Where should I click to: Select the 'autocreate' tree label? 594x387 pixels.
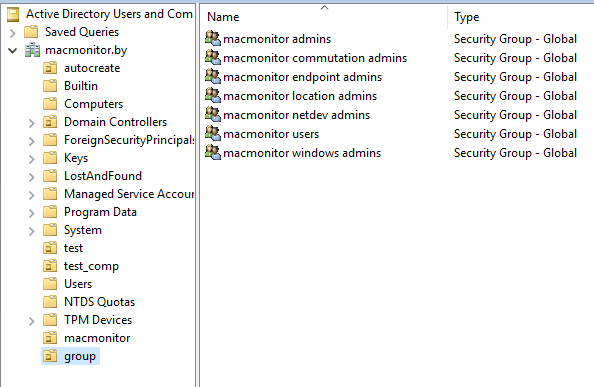[92, 68]
